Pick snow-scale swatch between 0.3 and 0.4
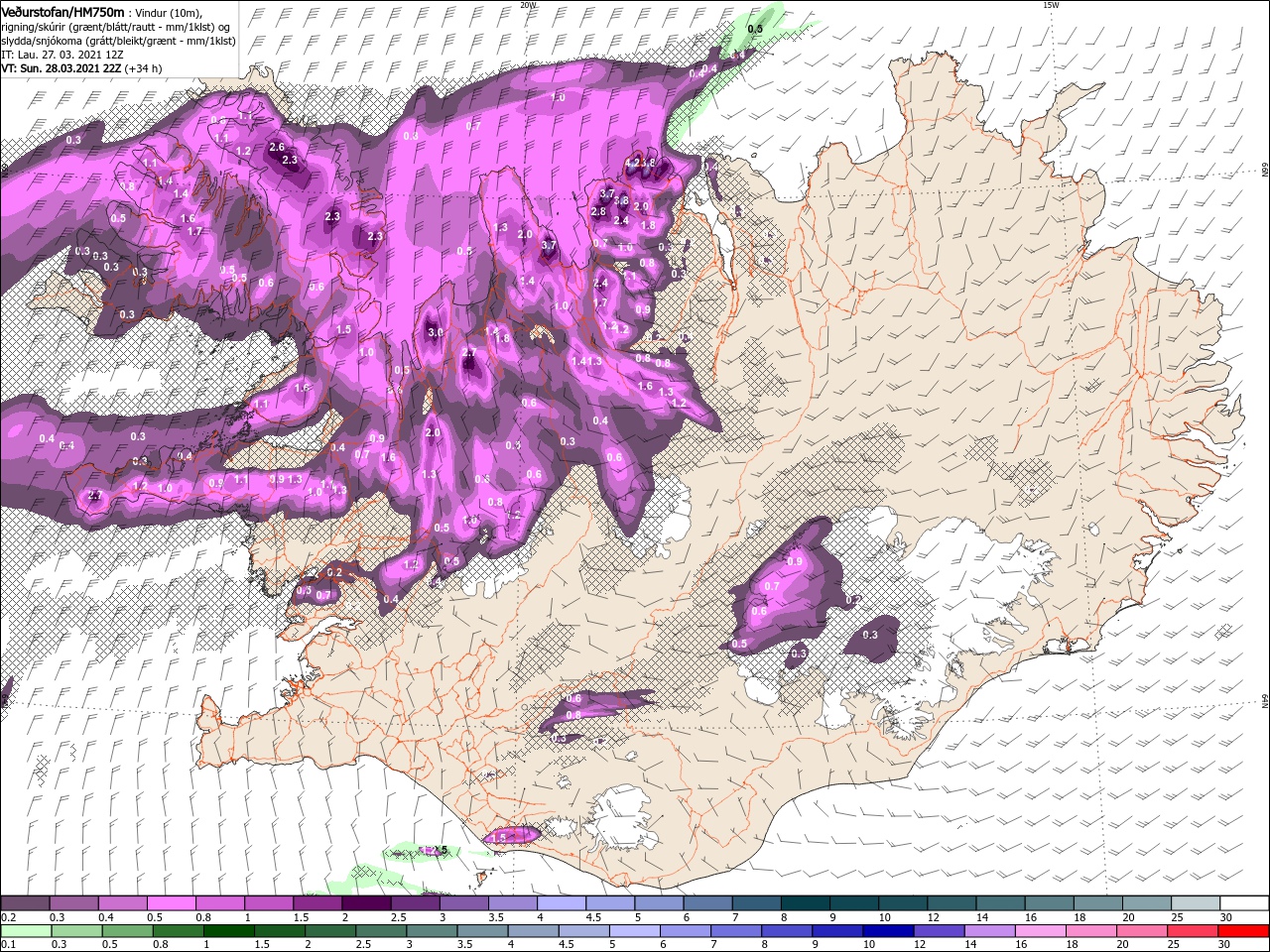The width and height of the screenshot is (1270, 952). [73, 903]
